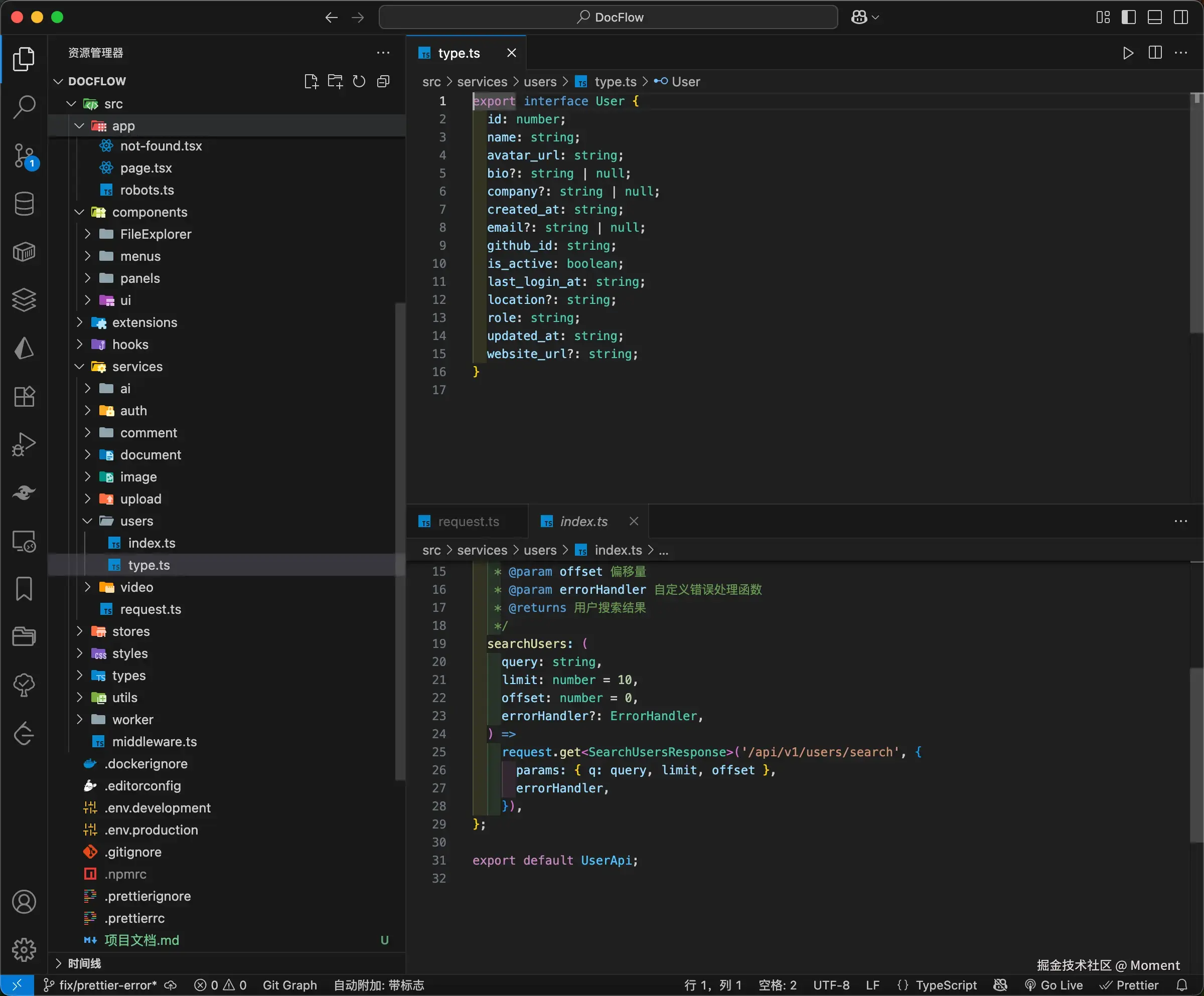
Task: Click Go Live in status bar
Action: click(x=1054, y=985)
